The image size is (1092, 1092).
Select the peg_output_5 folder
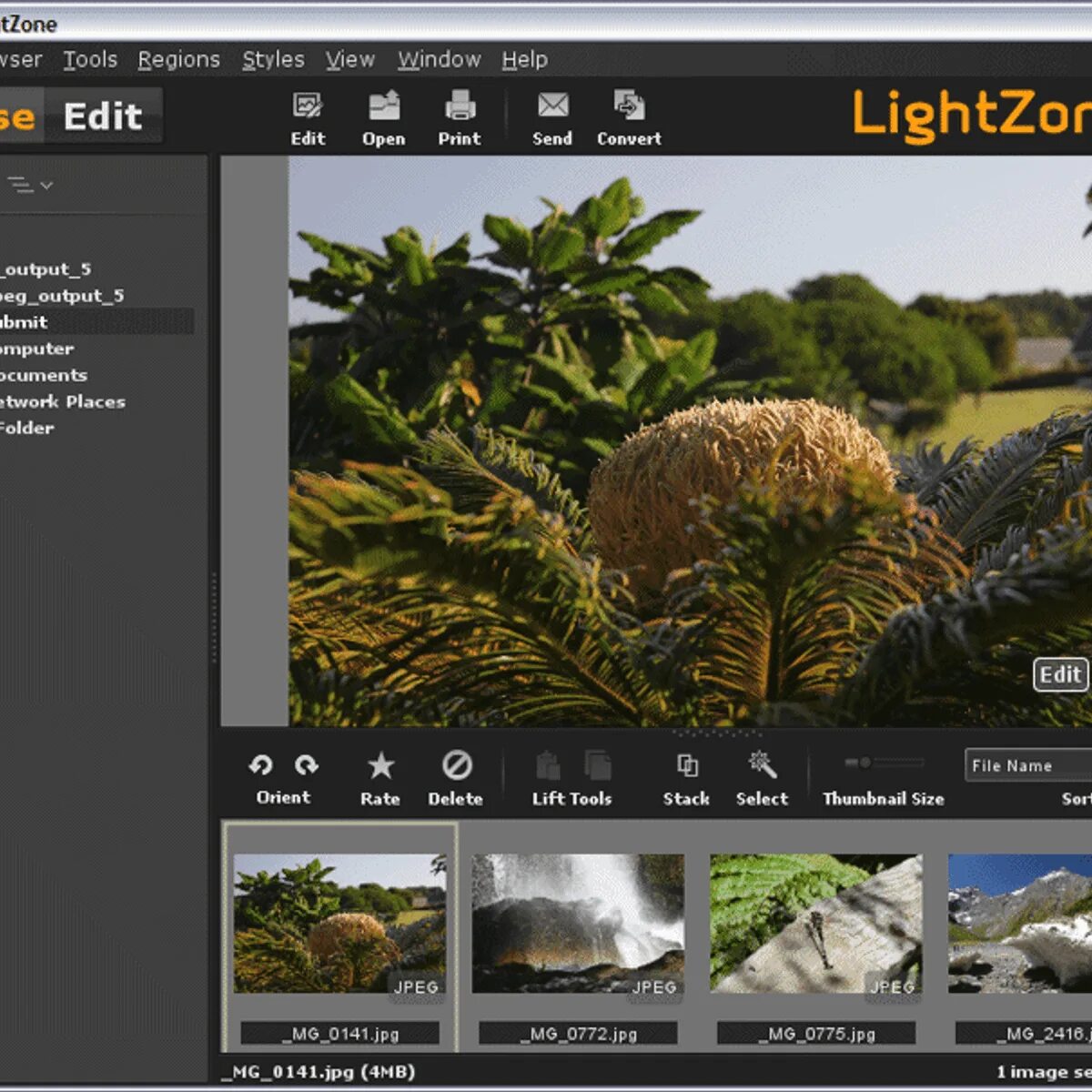point(62,296)
